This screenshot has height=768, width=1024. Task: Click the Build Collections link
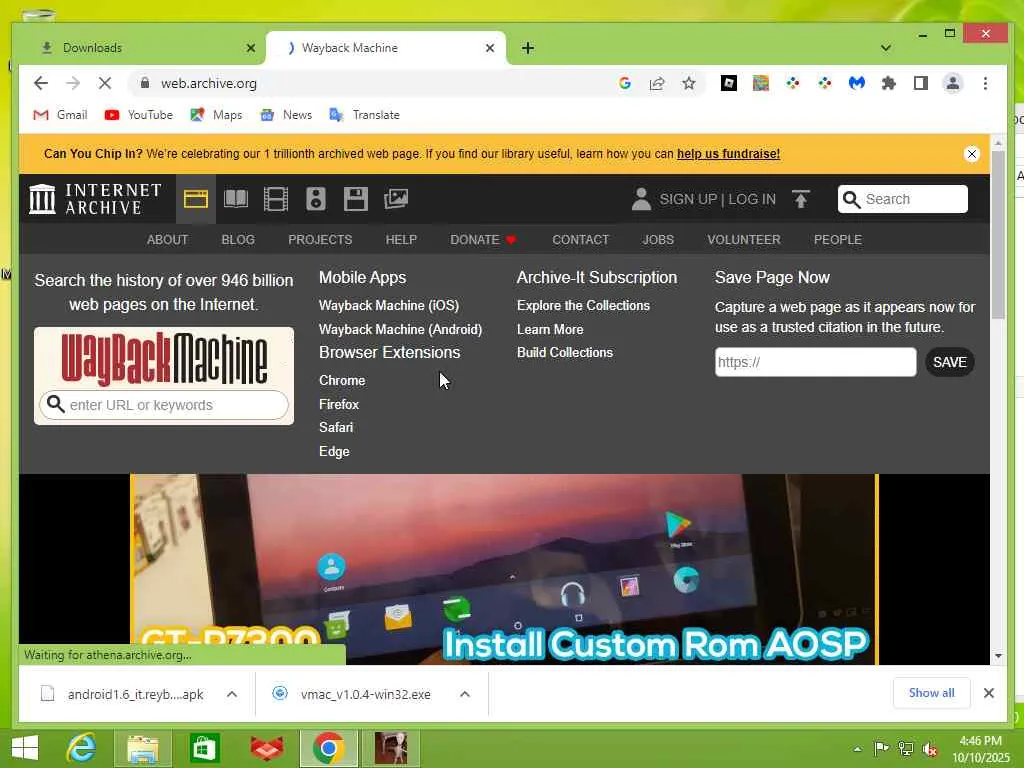[x=565, y=353]
